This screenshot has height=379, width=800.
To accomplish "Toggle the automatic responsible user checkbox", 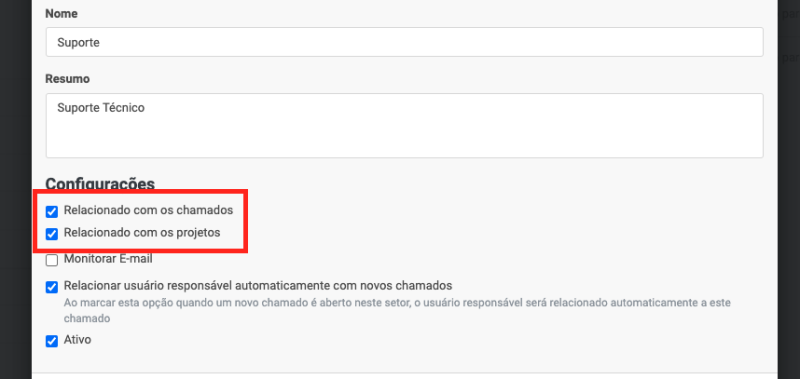I will tap(52, 287).
